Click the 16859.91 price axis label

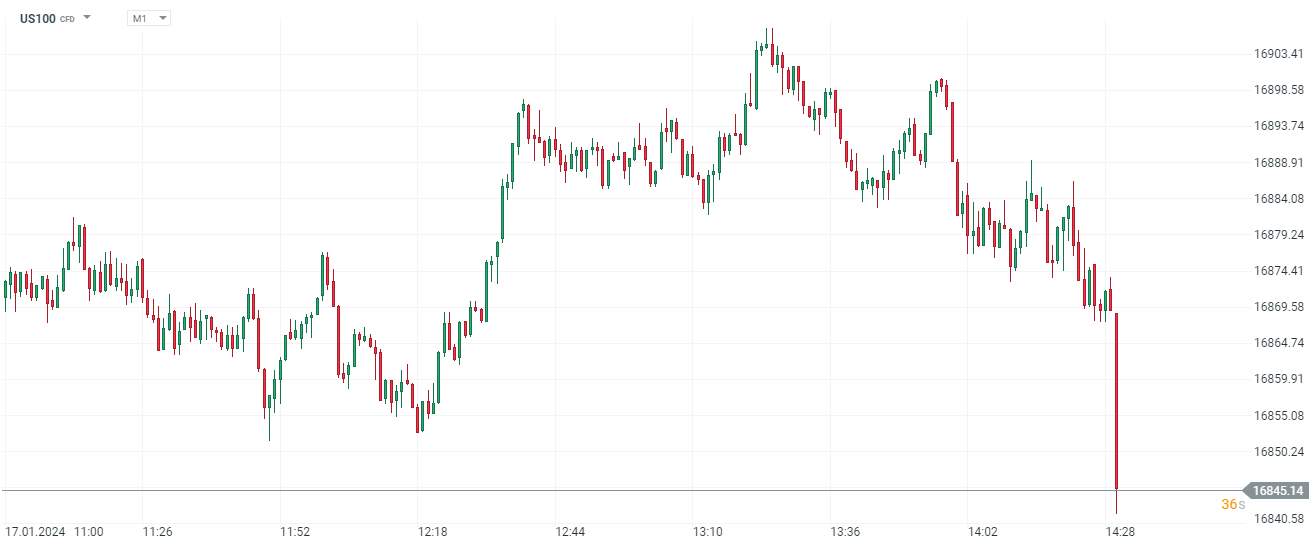pos(1279,379)
